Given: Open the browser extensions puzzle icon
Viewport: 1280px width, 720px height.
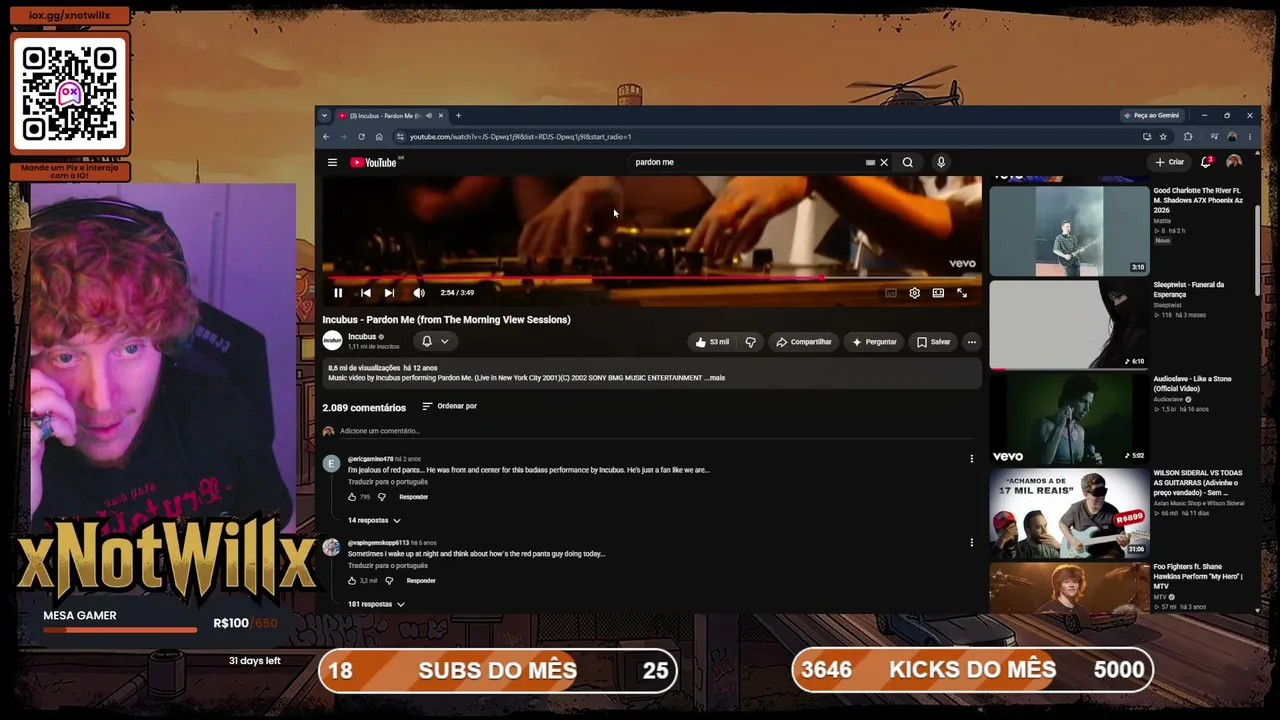Looking at the screenshot, I should tap(1188, 137).
